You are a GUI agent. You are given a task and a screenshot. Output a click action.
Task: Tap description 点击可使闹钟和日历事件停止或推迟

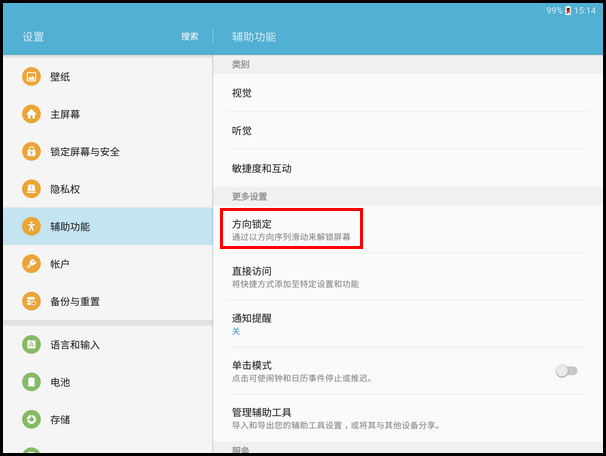coord(302,378)
